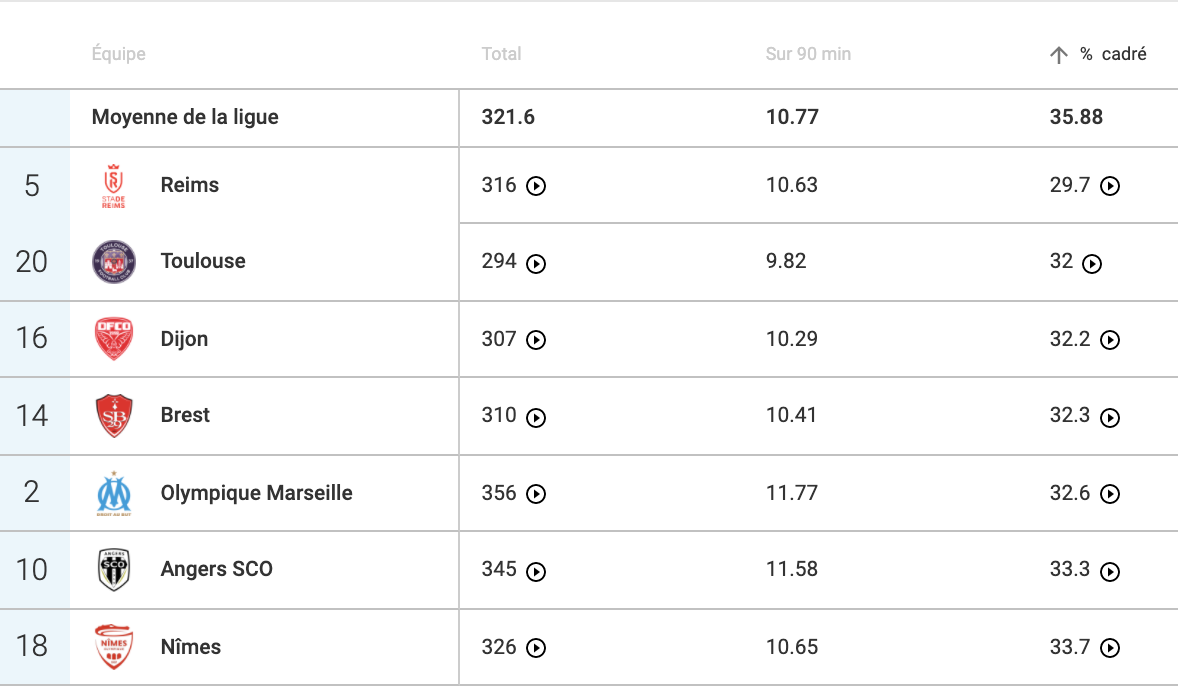Image resolution: width=1178 pixels, height=686 pixels.
Task: Play video of Reims total 316 shots
Action: coord(536,186)
